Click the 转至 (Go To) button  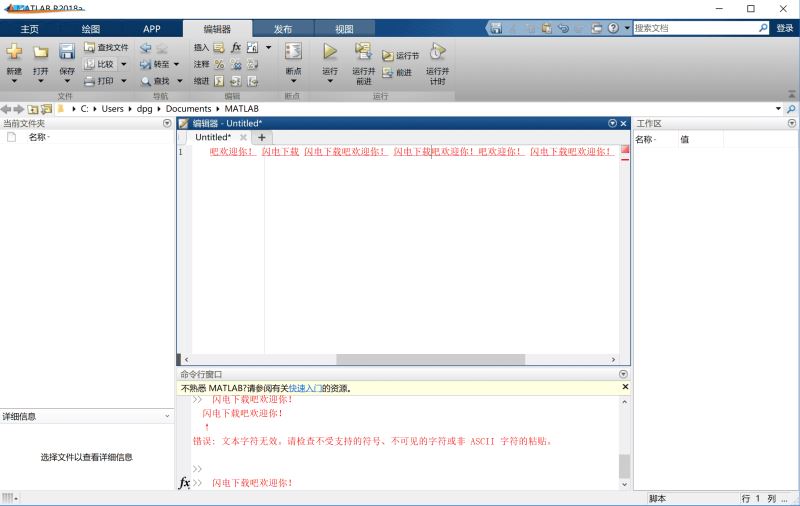[155, 64]
